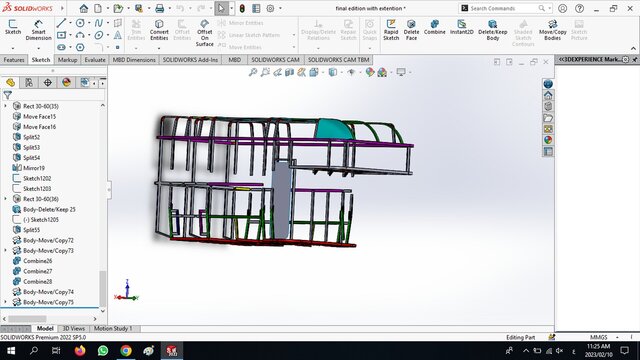The image size is (640, 360).
Task: Click the Search Commands input field
Action: (x=503, y=8)
